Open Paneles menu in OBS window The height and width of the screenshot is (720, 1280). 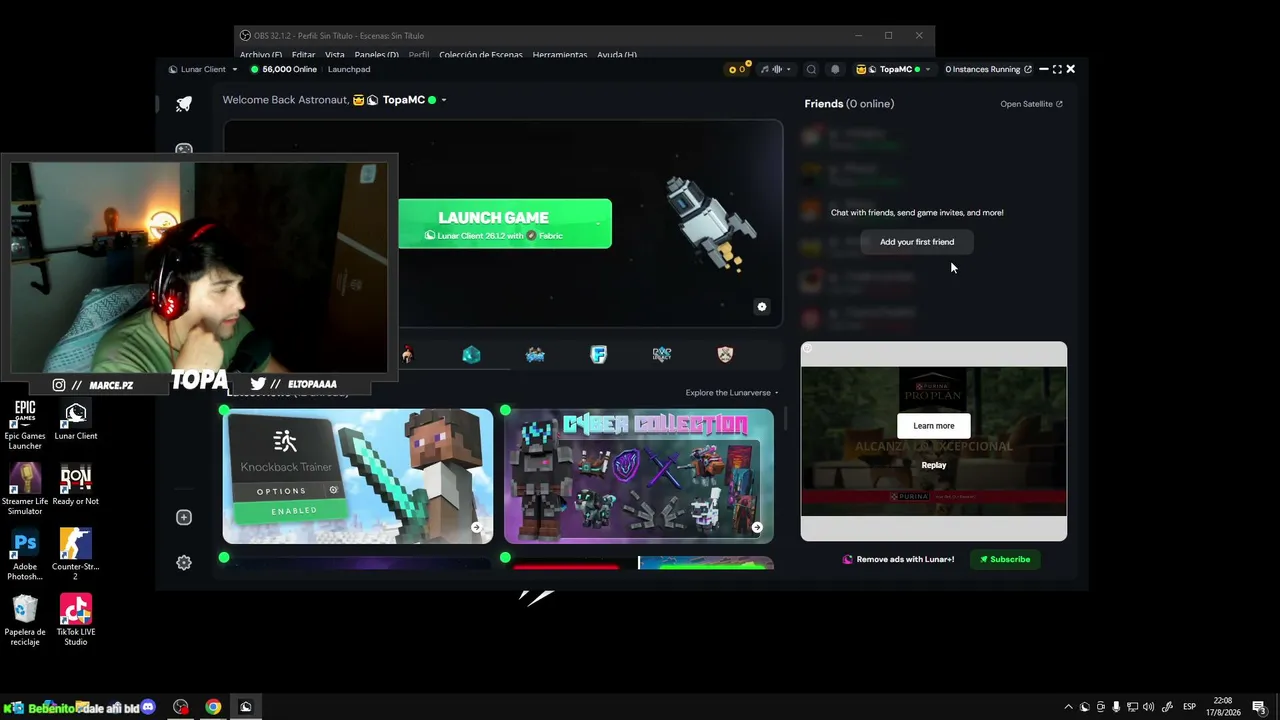[x=377, y=55]
